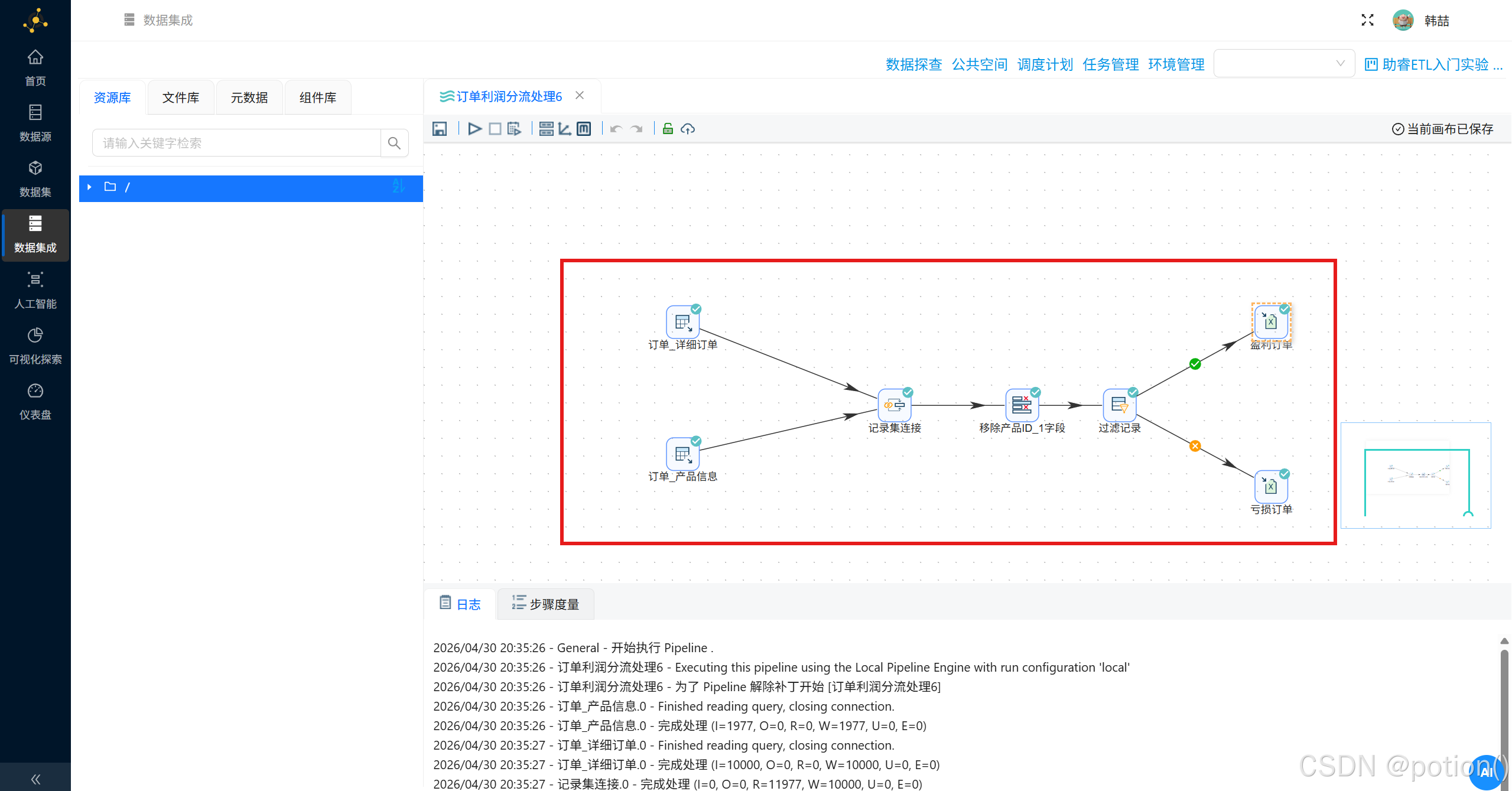Switch to the 步骤度量 tab

click(545, 604)
